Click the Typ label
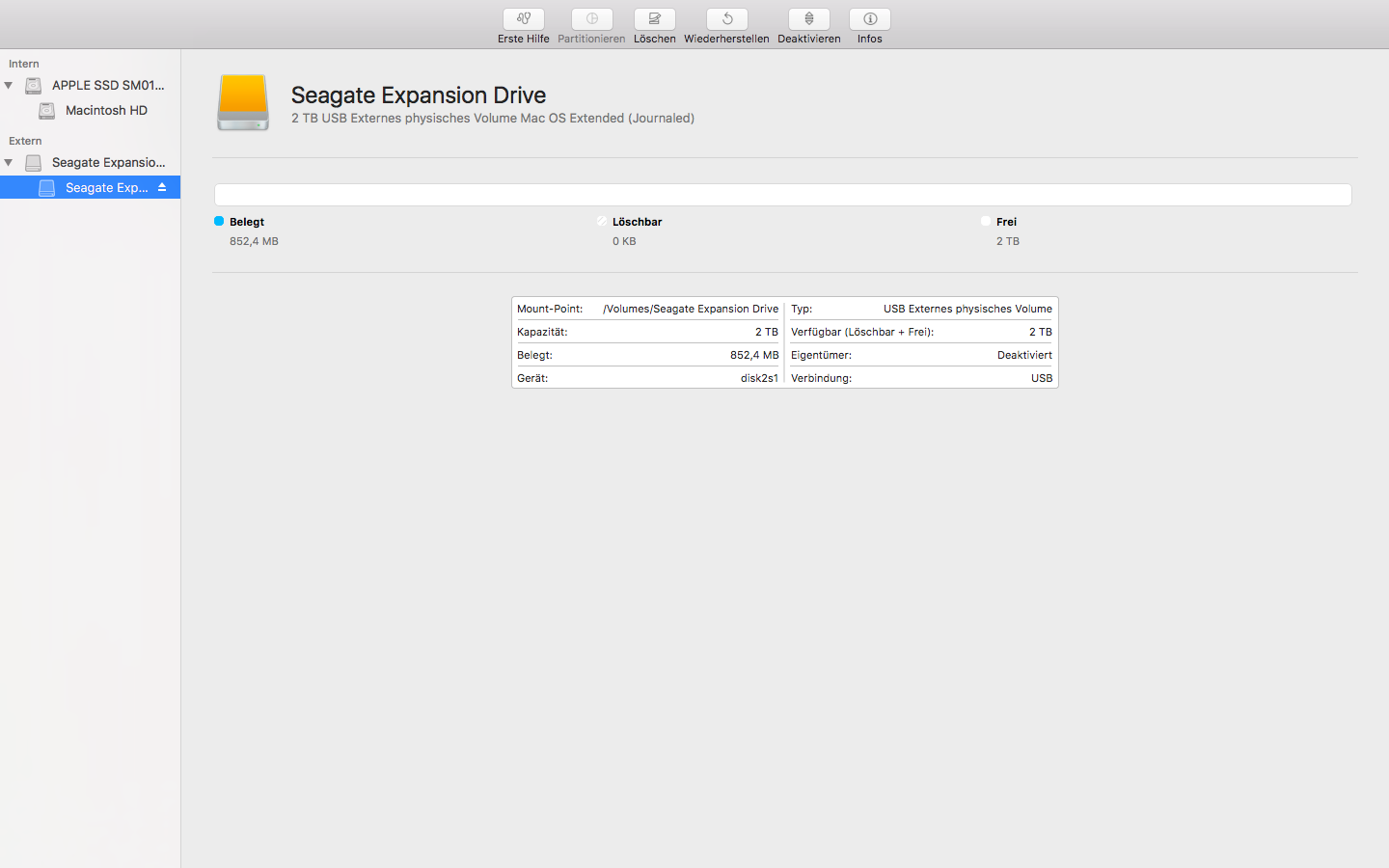The width and height of the screenshot is (1389, 868). 802,309
